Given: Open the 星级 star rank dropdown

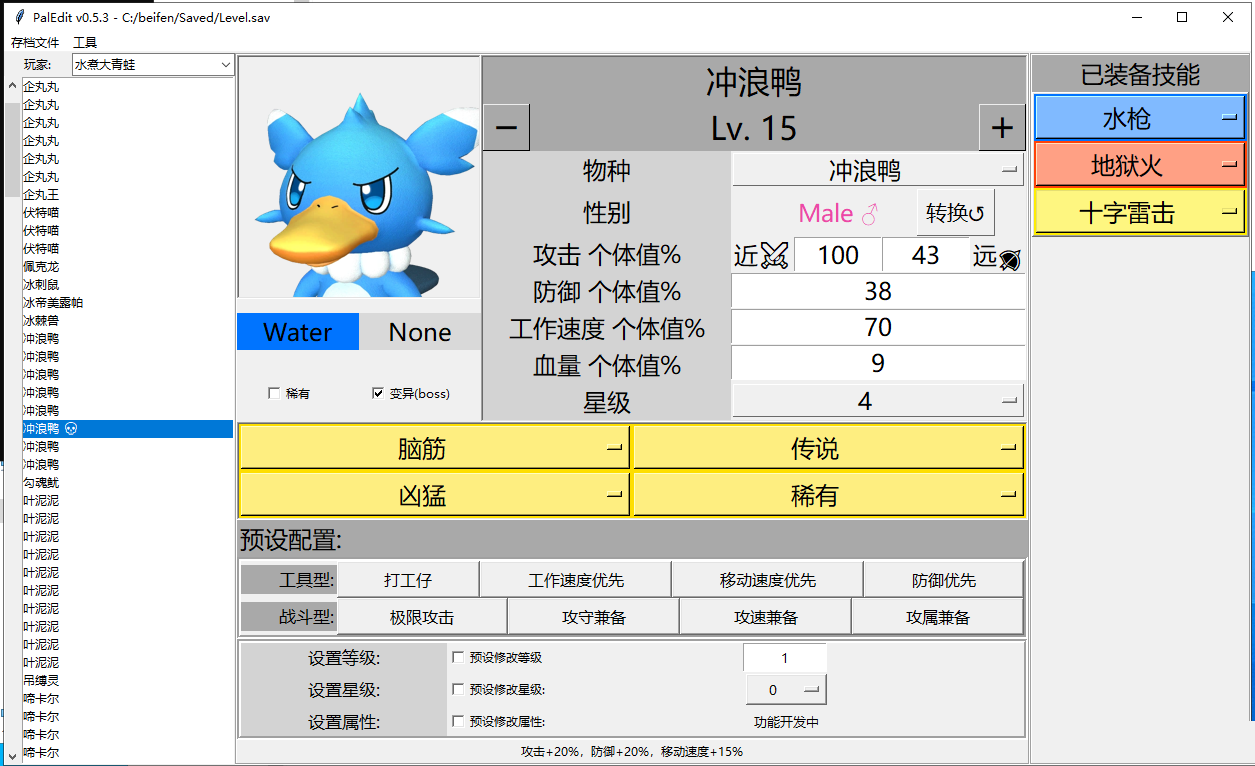Looking at the screenshot, I should click(878, 402).
